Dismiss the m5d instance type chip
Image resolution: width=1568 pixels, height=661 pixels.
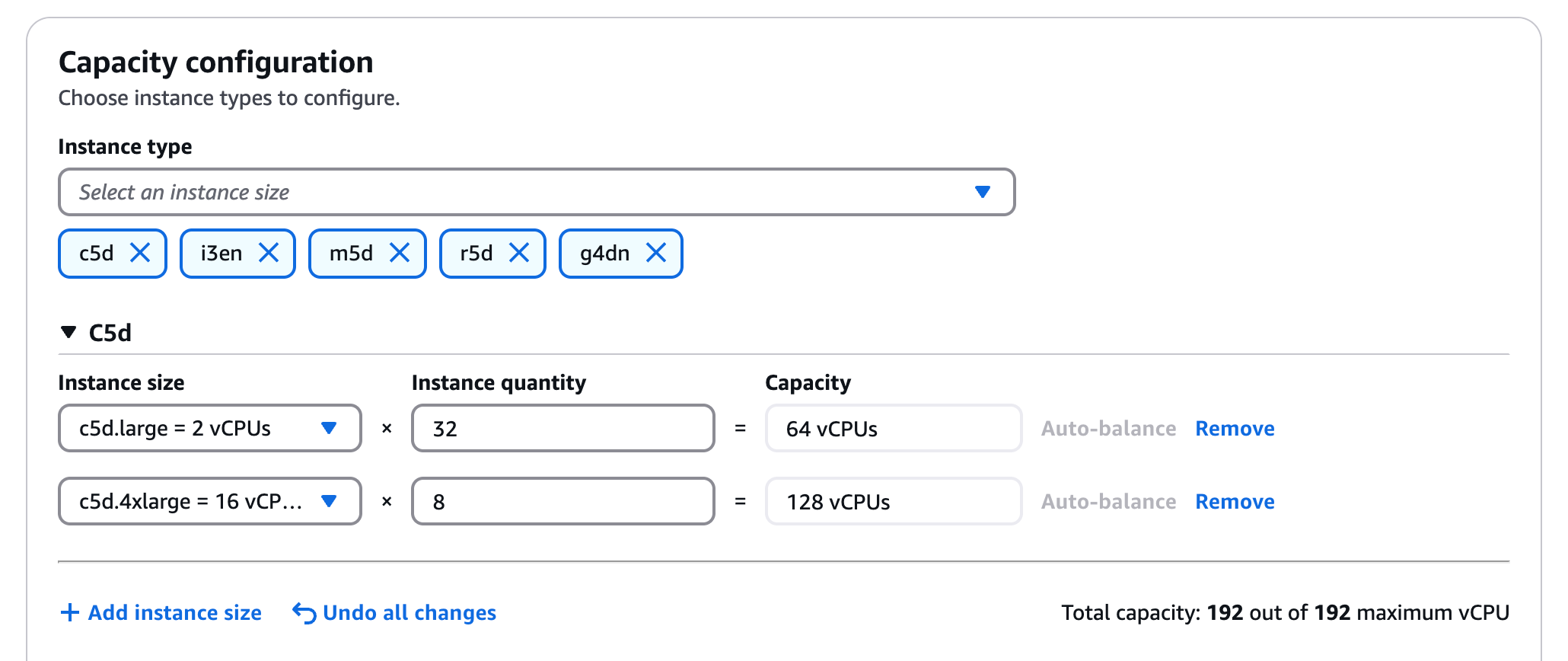point(400,253)
